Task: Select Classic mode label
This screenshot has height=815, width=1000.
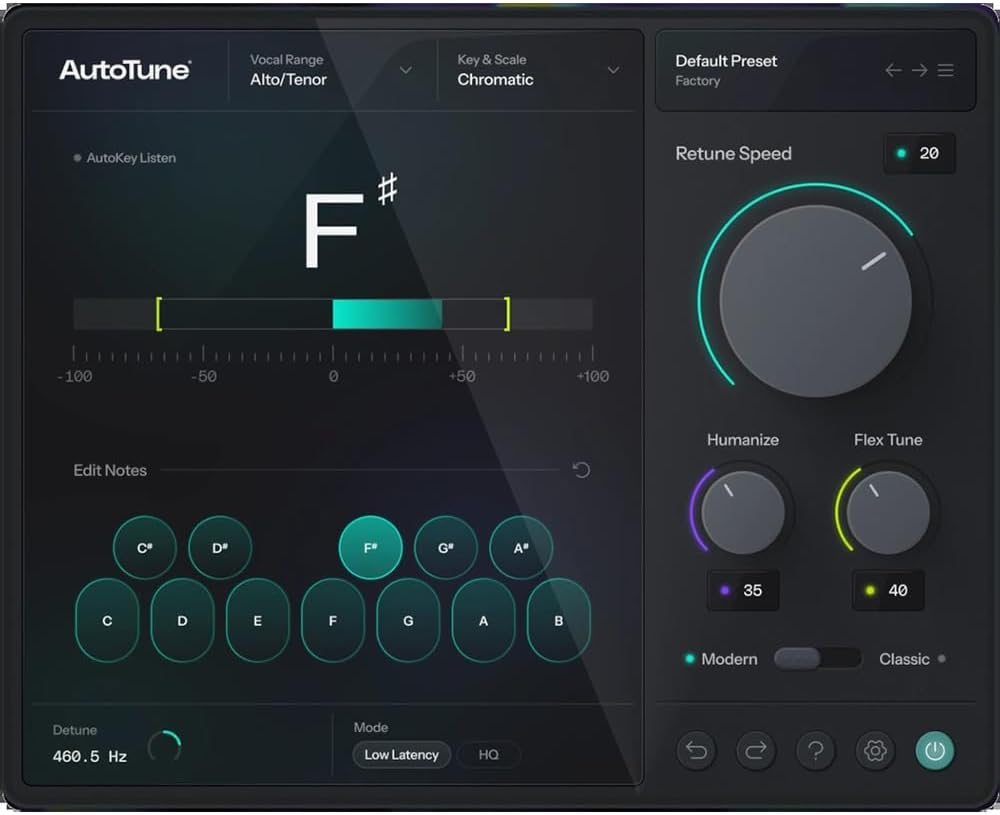Action: click(x=904, y=659)
